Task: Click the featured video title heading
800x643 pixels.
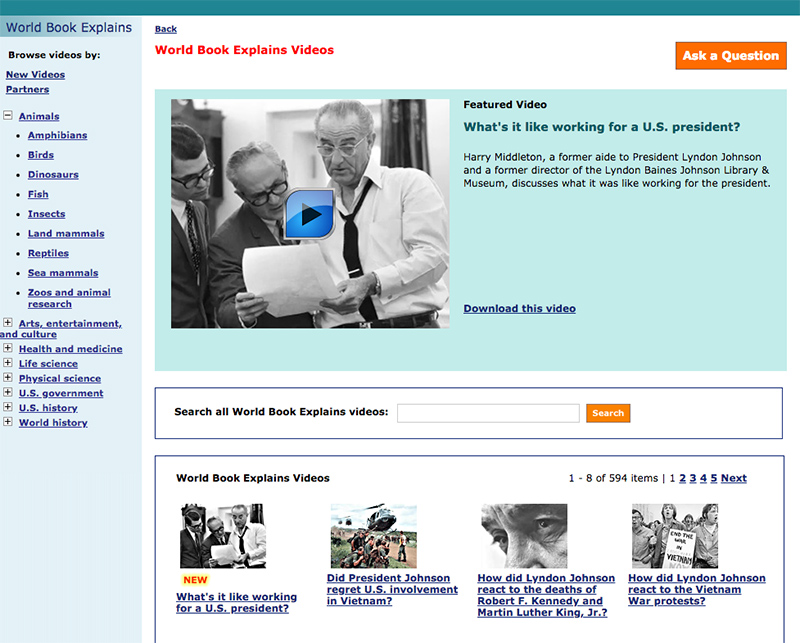Action: click(602, 127)
